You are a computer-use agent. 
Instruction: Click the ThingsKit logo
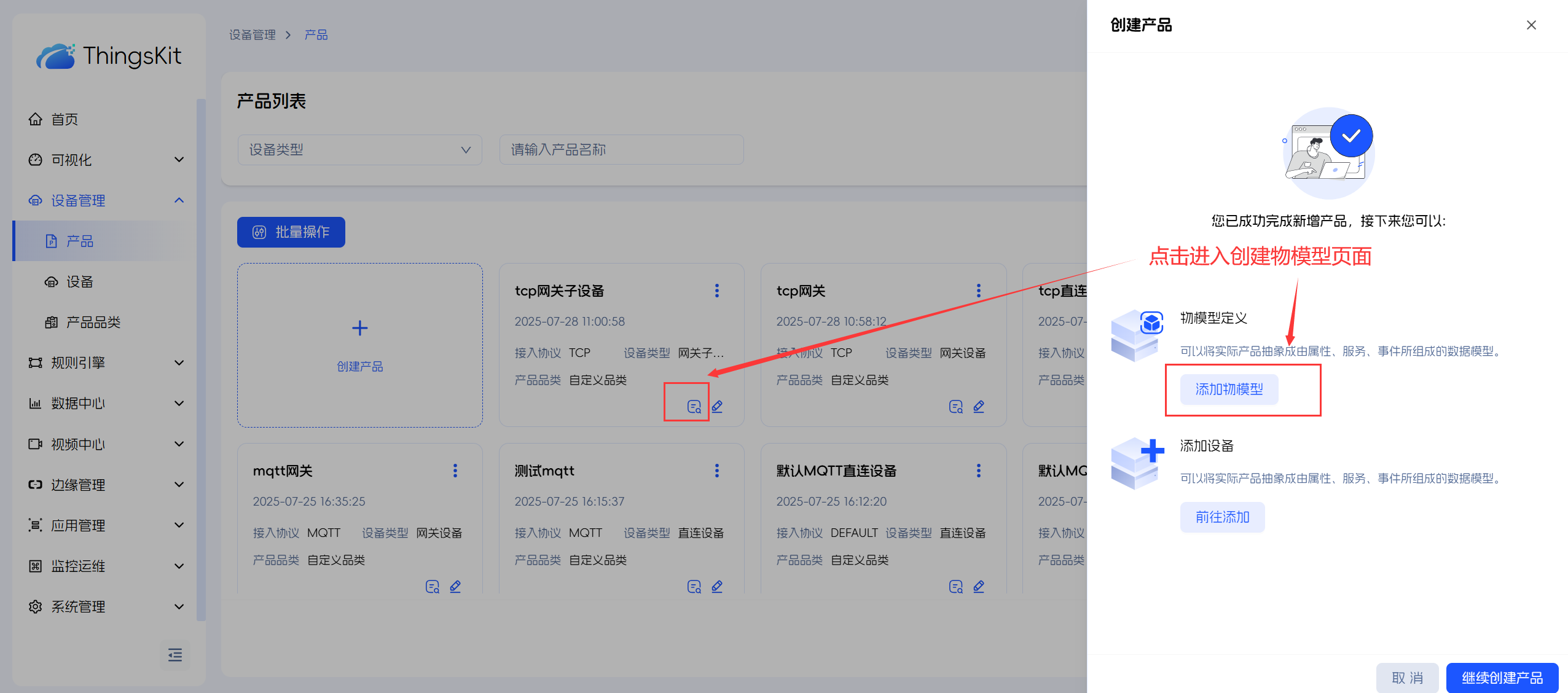(109, 56)
